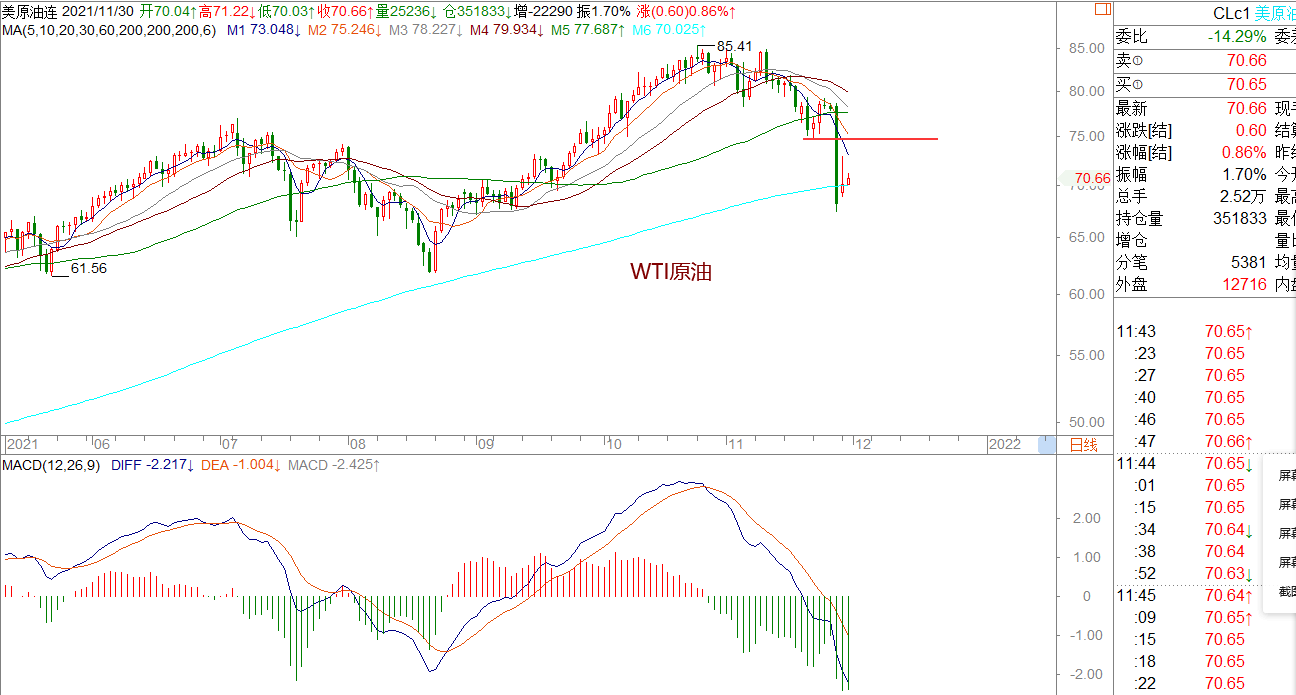1296x695 pixels.
Task: Click the 55.00 price axis label
Action: click(1085, 355)
